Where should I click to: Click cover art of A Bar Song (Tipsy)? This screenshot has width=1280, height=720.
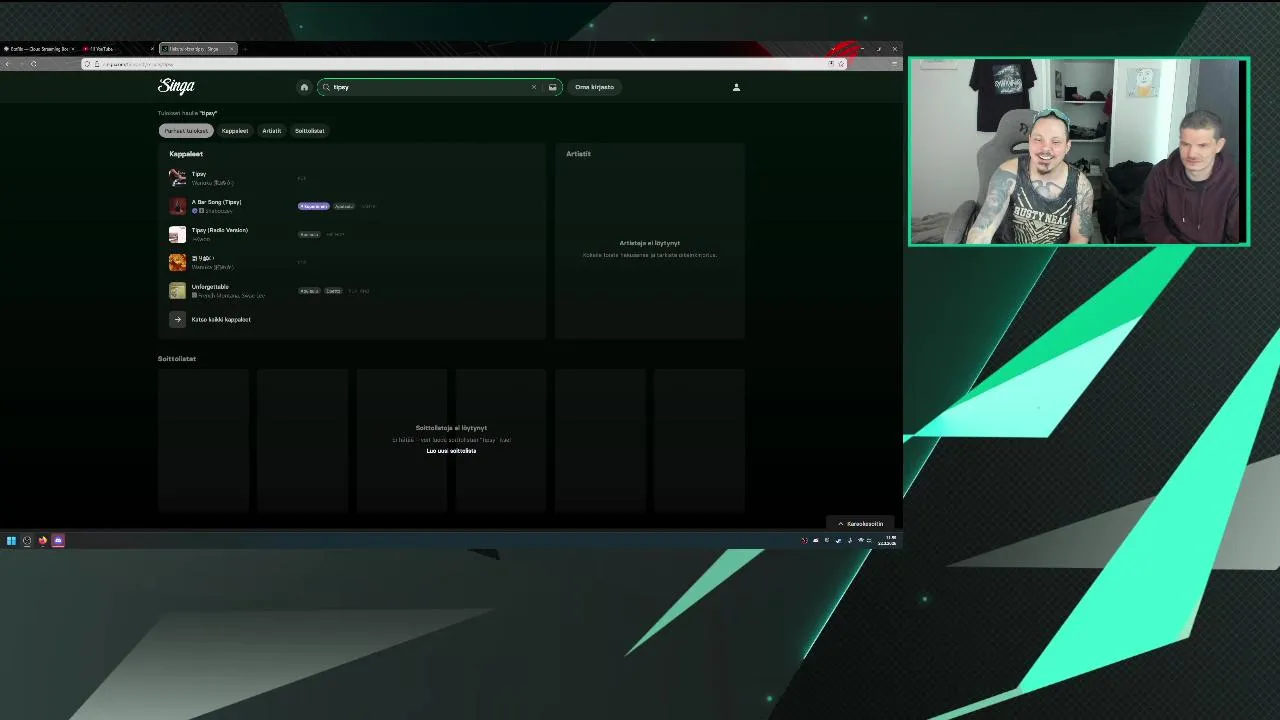pos(177,206)
